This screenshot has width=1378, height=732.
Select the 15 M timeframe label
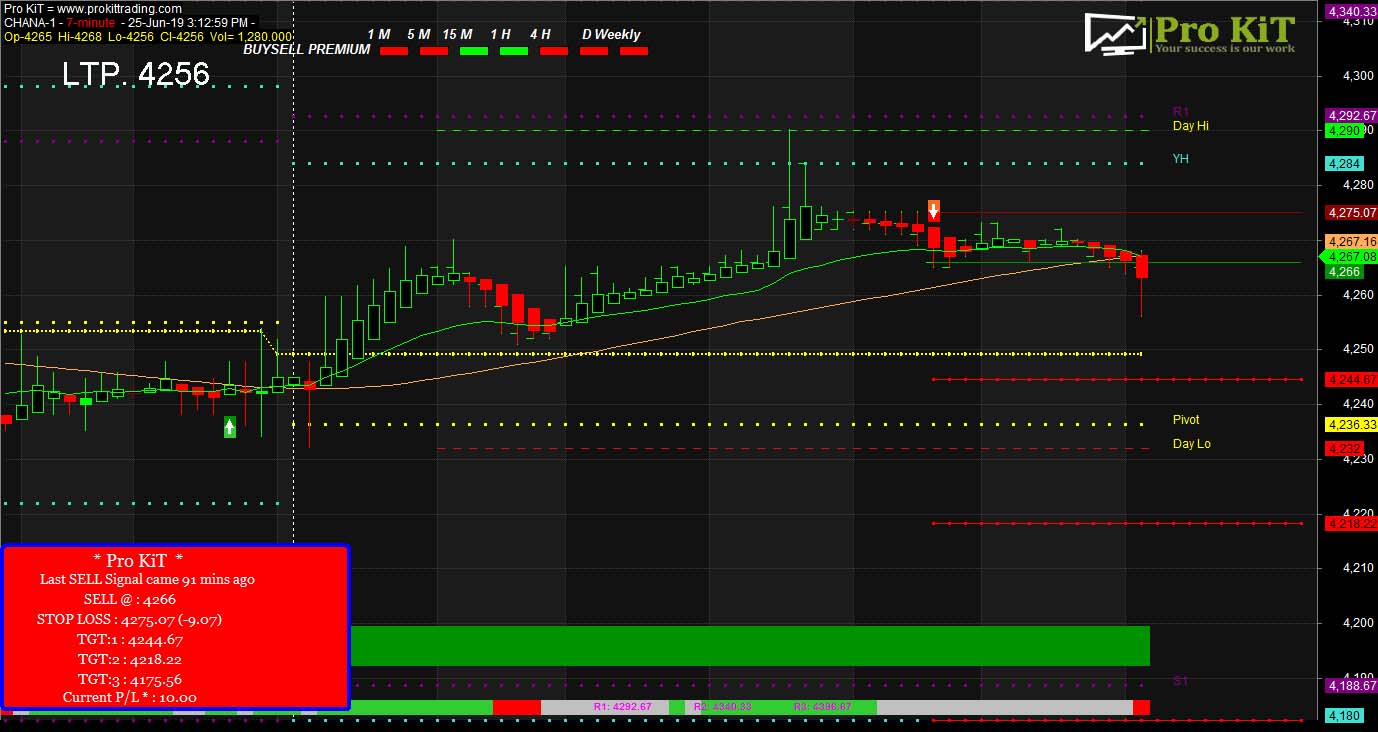[x=457, y=34]
